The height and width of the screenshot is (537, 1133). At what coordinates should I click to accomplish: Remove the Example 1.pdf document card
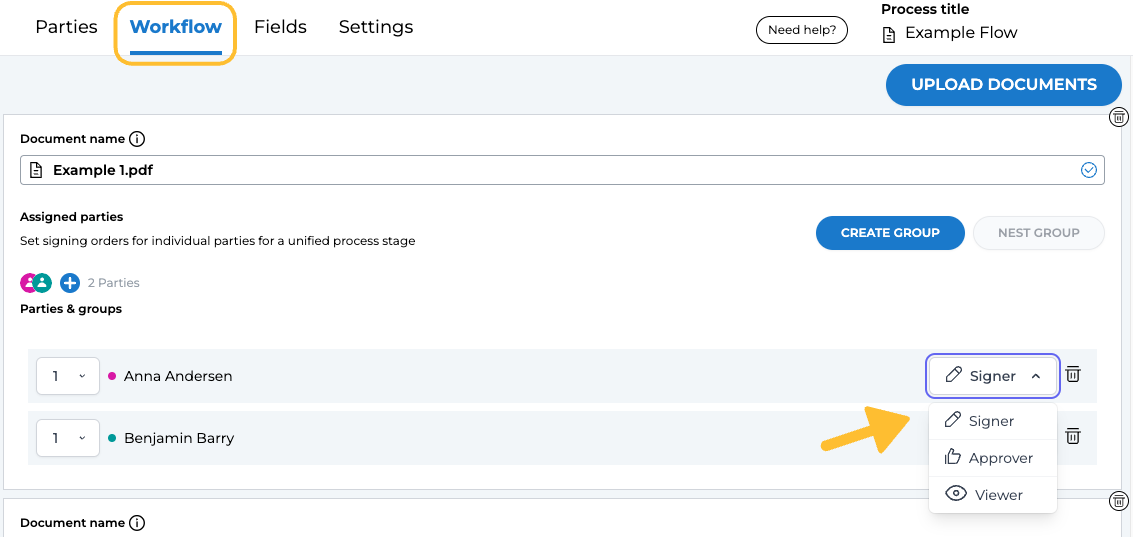(1120, 117)
